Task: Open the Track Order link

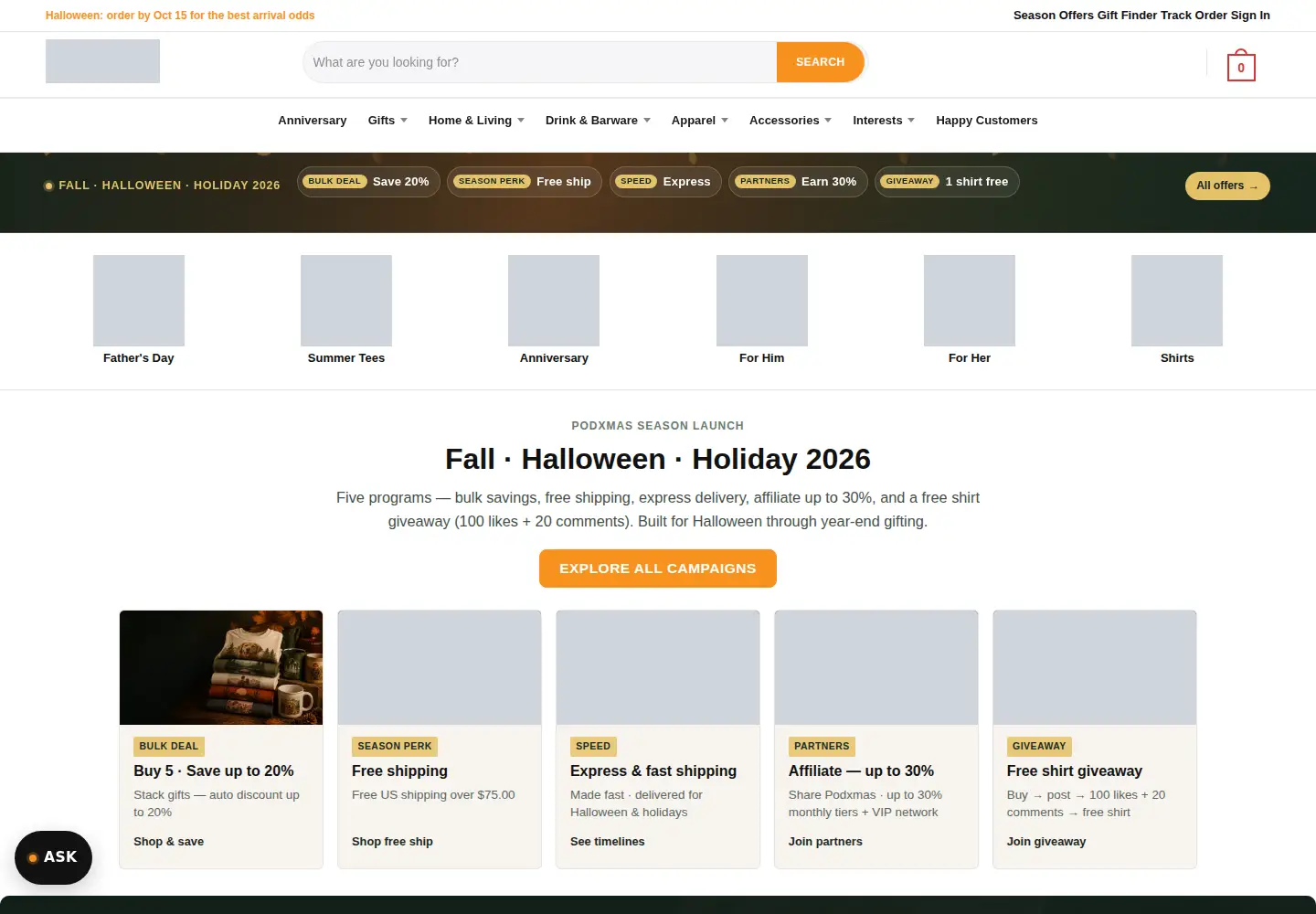Action: 1194,16
